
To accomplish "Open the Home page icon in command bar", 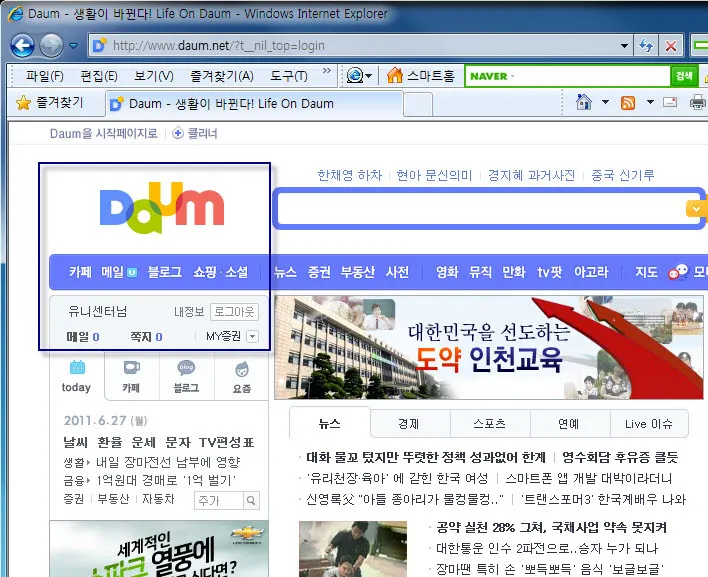I will pyautogui.click(x=582, y=103).
